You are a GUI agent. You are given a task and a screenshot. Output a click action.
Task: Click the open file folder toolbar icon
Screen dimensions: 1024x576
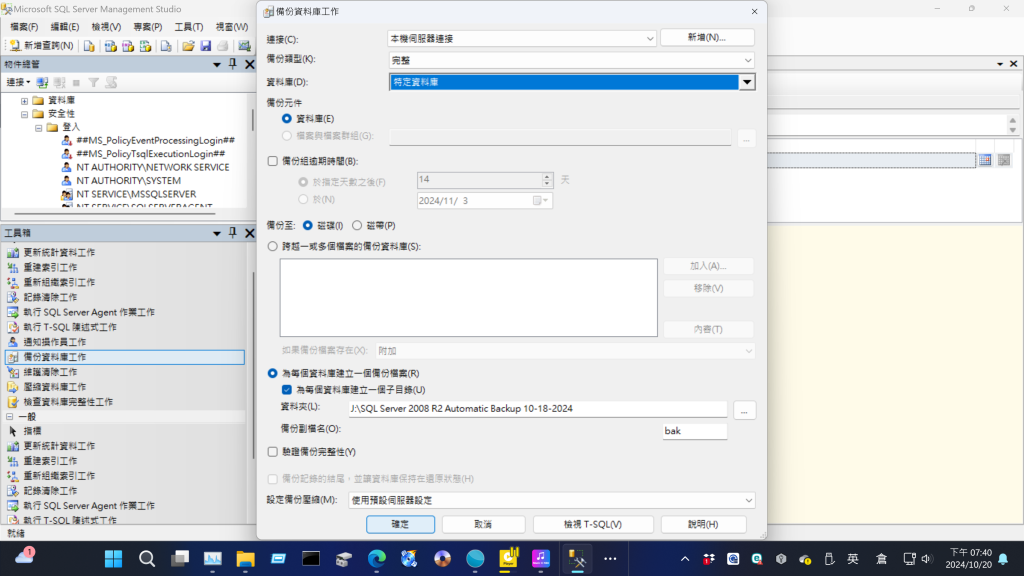point(188,46)
